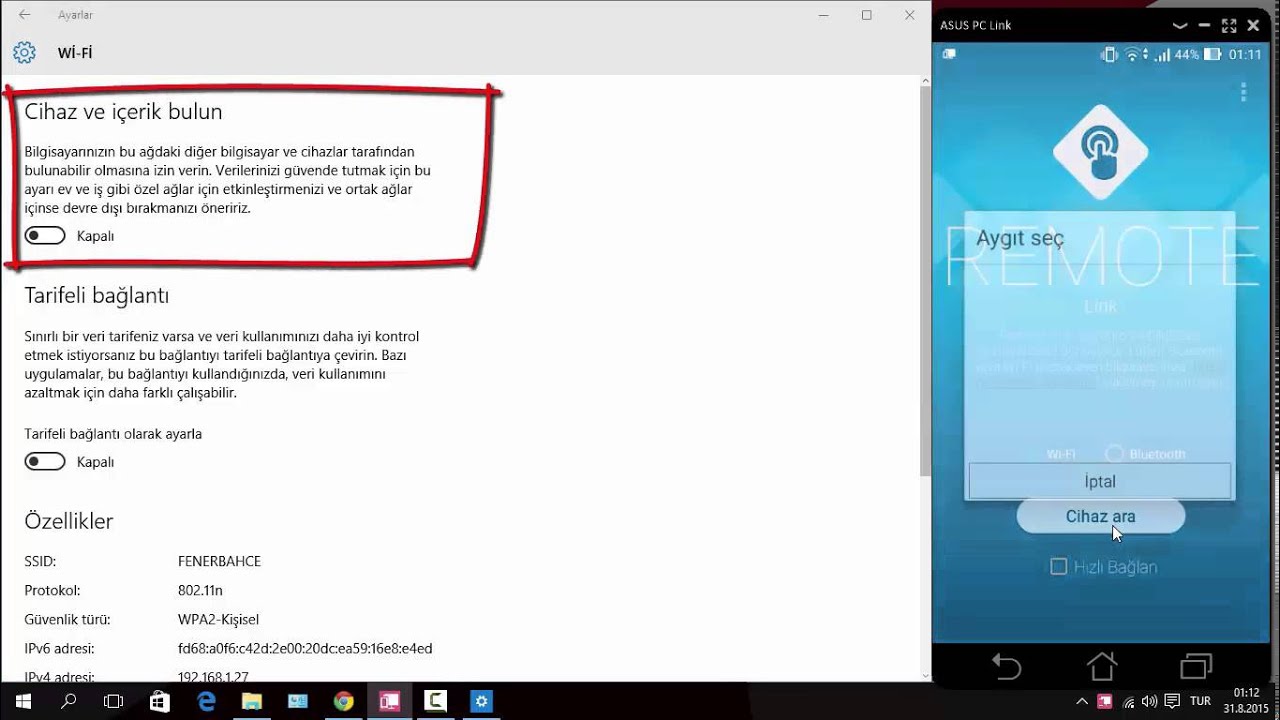The height and width of the screenshot is (720, 1280).
Task: Tap the Android recent apps button
Action: pos(1196,666)
